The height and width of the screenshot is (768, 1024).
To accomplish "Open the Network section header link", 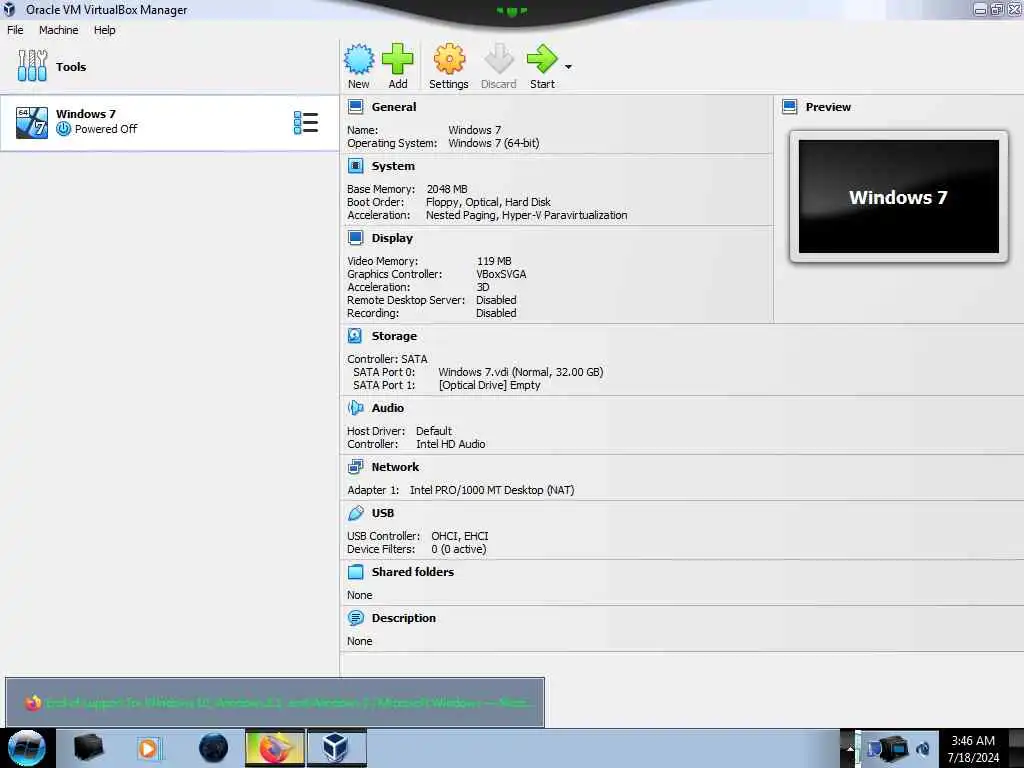I will click(x=395, y=467).
